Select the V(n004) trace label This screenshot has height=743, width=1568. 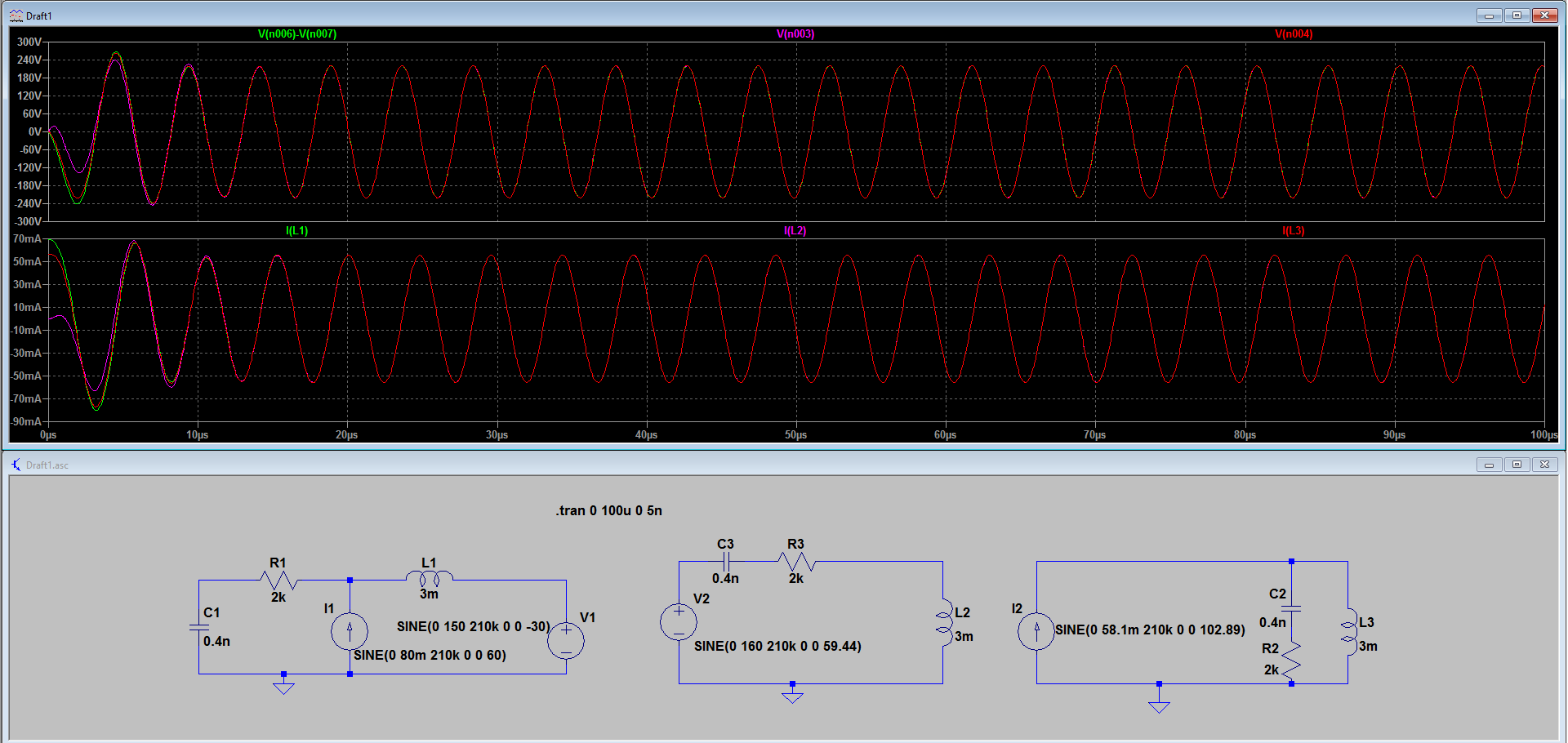click(1294, 34)
